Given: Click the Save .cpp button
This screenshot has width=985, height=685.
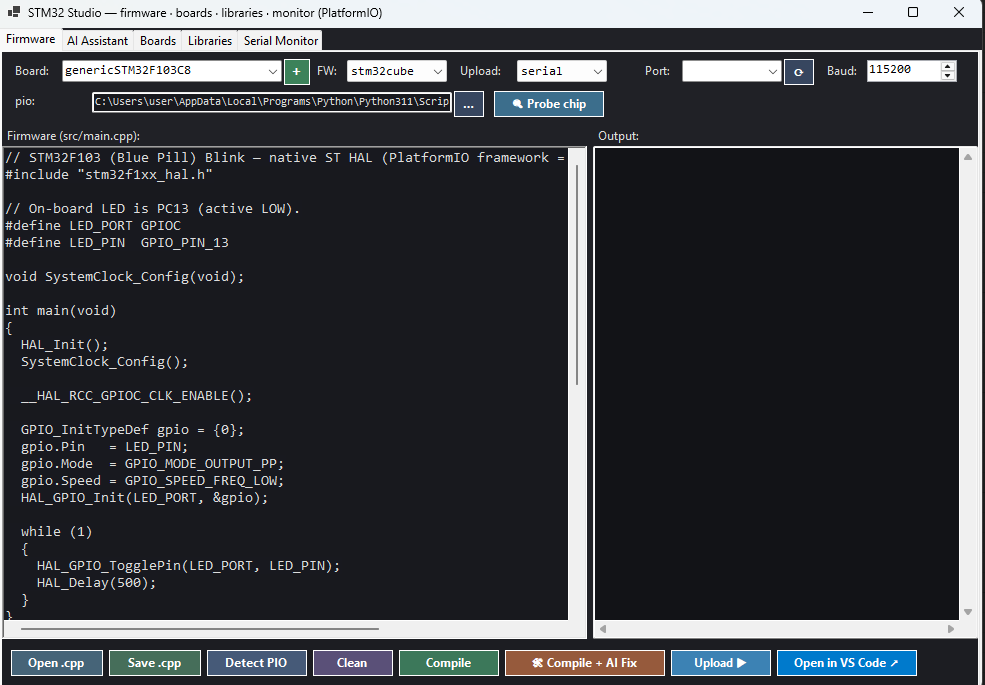Looking at the screenshot, I should coord(155,663).
